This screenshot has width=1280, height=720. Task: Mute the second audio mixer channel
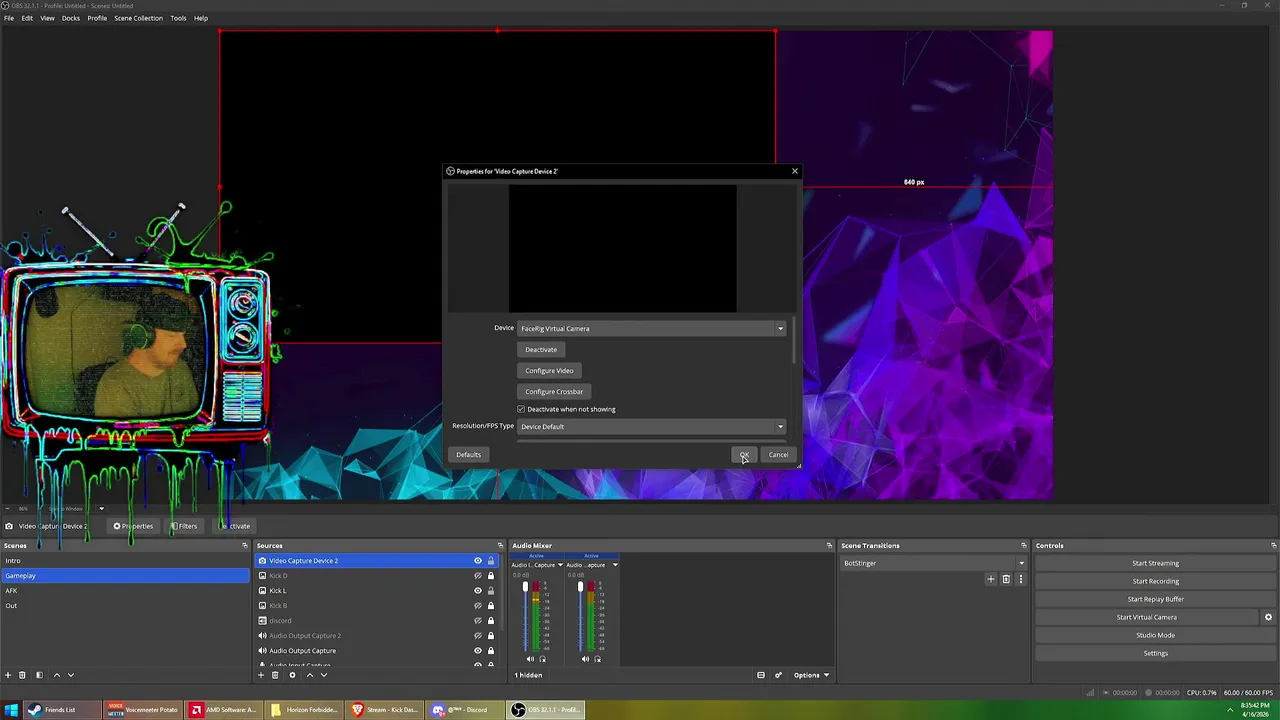coord(585,659)
